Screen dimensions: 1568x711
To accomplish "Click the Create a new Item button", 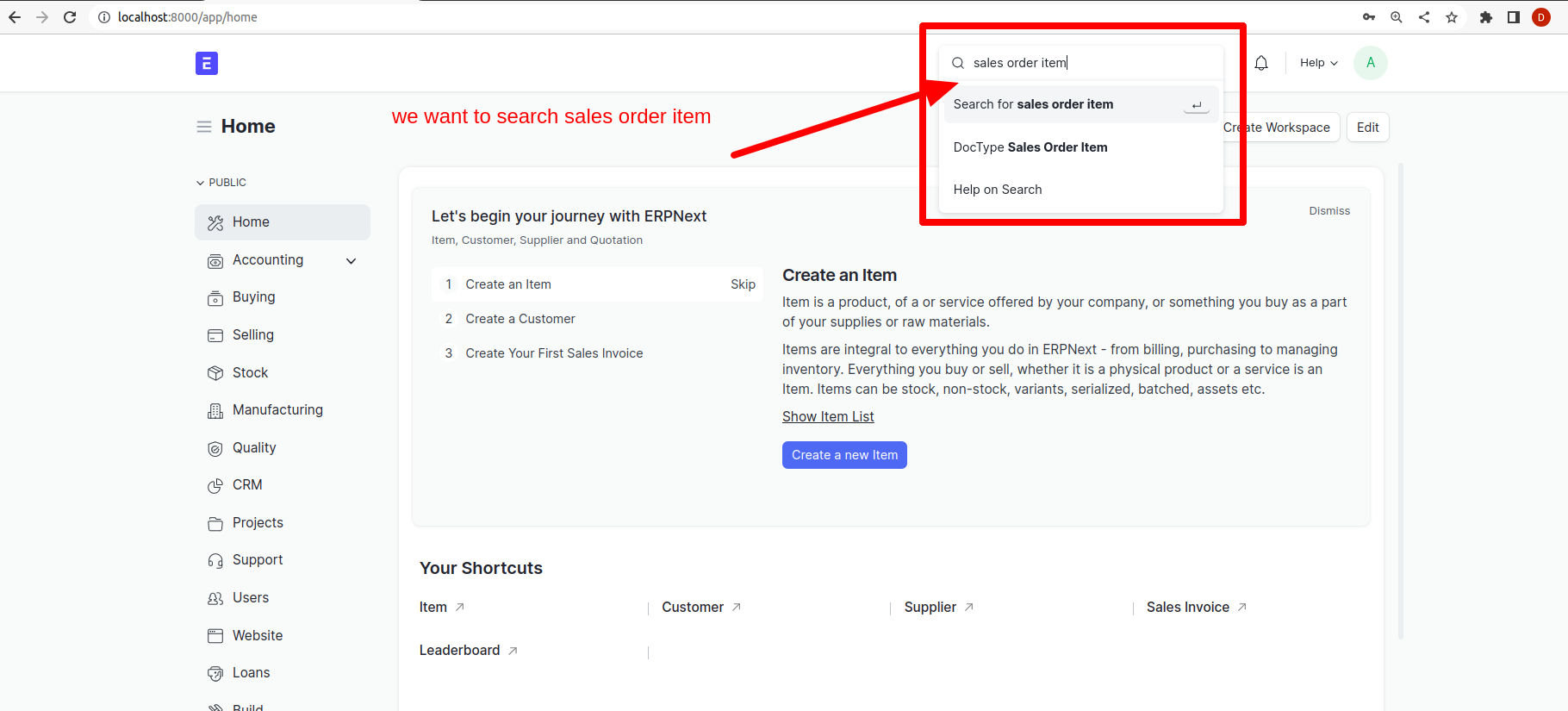I will click(844, 455).
